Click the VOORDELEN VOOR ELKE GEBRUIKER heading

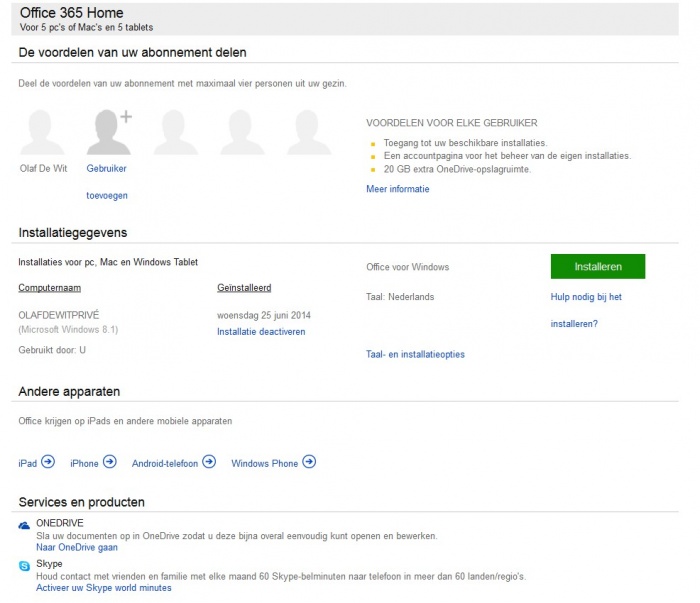tap(452, 123)
